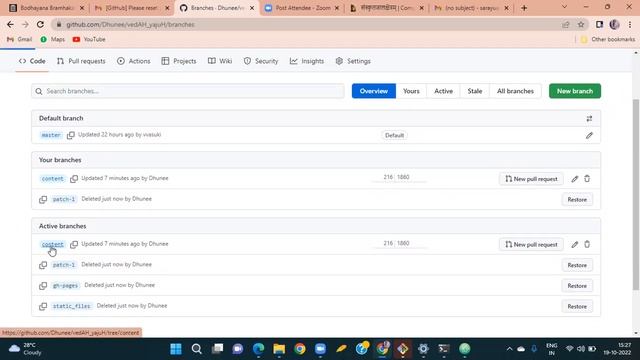This screenshot has width=640, height=360.
Task: Open File Explorer from taskbar
Action: [279, 349]
